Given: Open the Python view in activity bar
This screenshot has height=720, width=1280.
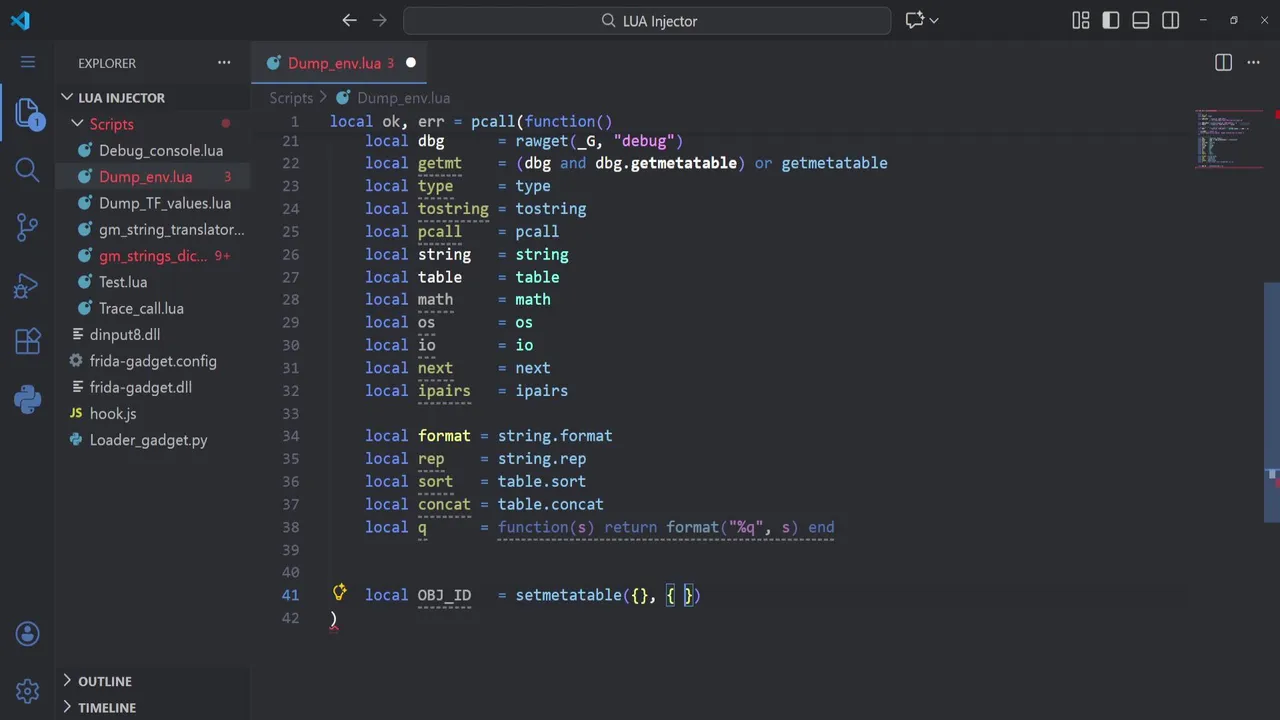Looking at the screenshot, I should pyautogui.click(x=28, y=400).
